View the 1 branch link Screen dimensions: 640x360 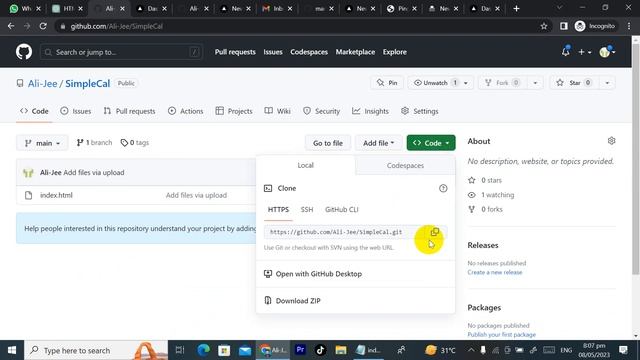tap(94, 142)
